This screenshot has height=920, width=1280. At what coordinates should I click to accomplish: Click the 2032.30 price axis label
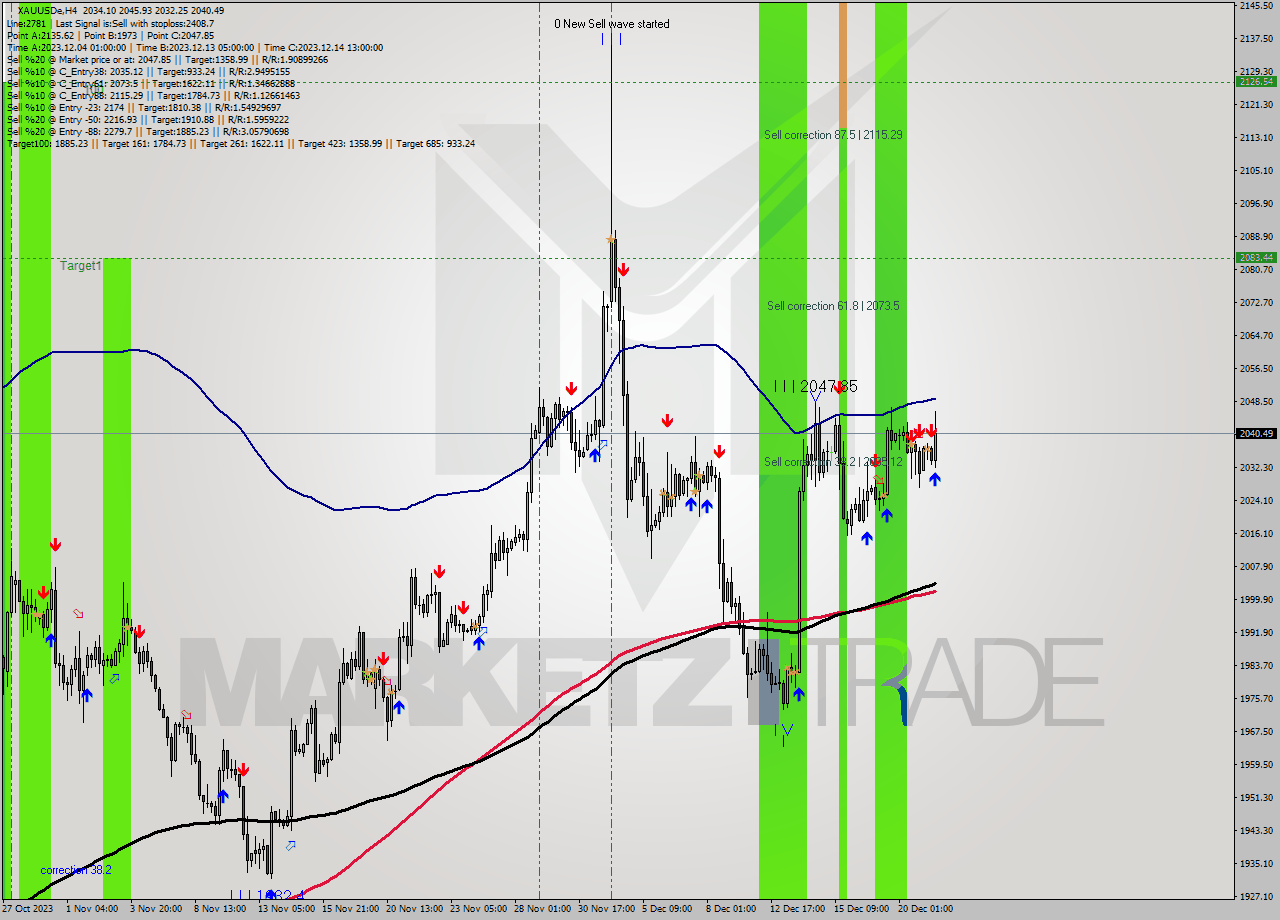coord(1256,467)
